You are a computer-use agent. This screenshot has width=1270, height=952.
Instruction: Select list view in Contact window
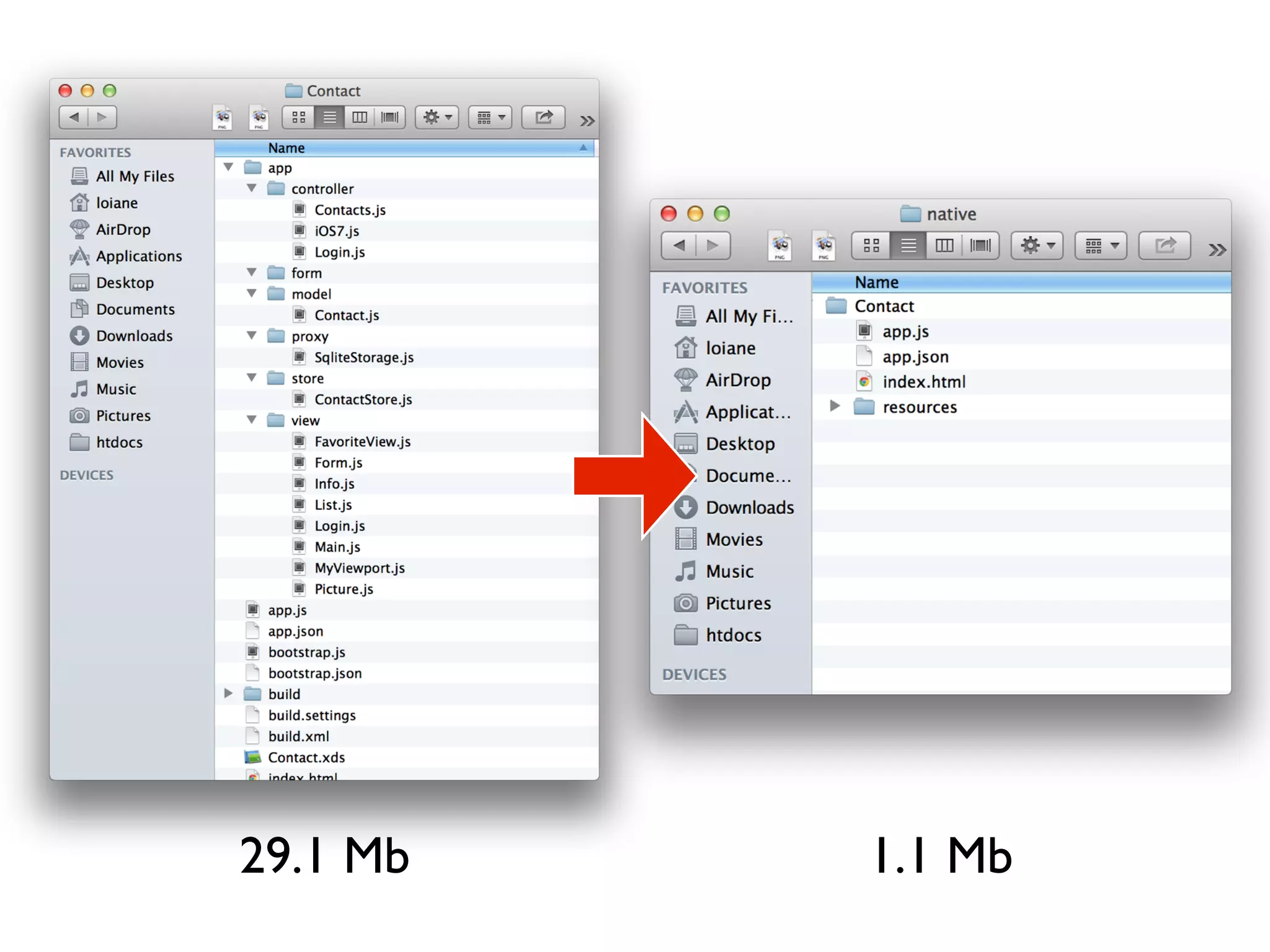point(329,117)
